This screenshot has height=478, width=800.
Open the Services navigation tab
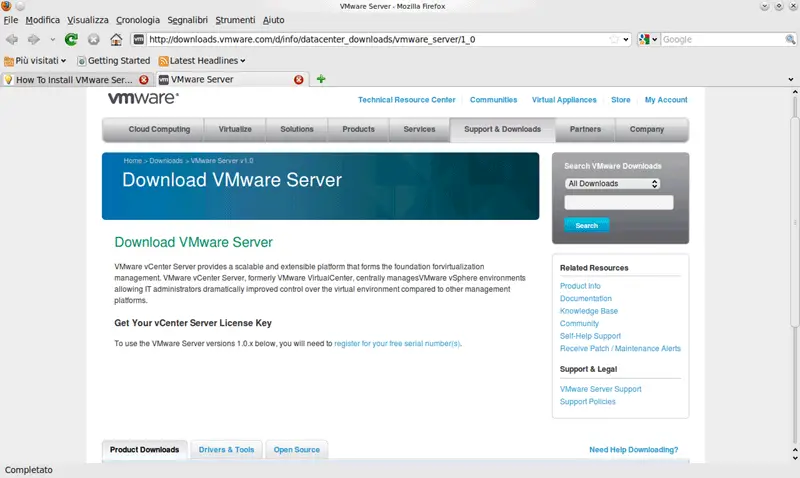[x=419, y=130]
